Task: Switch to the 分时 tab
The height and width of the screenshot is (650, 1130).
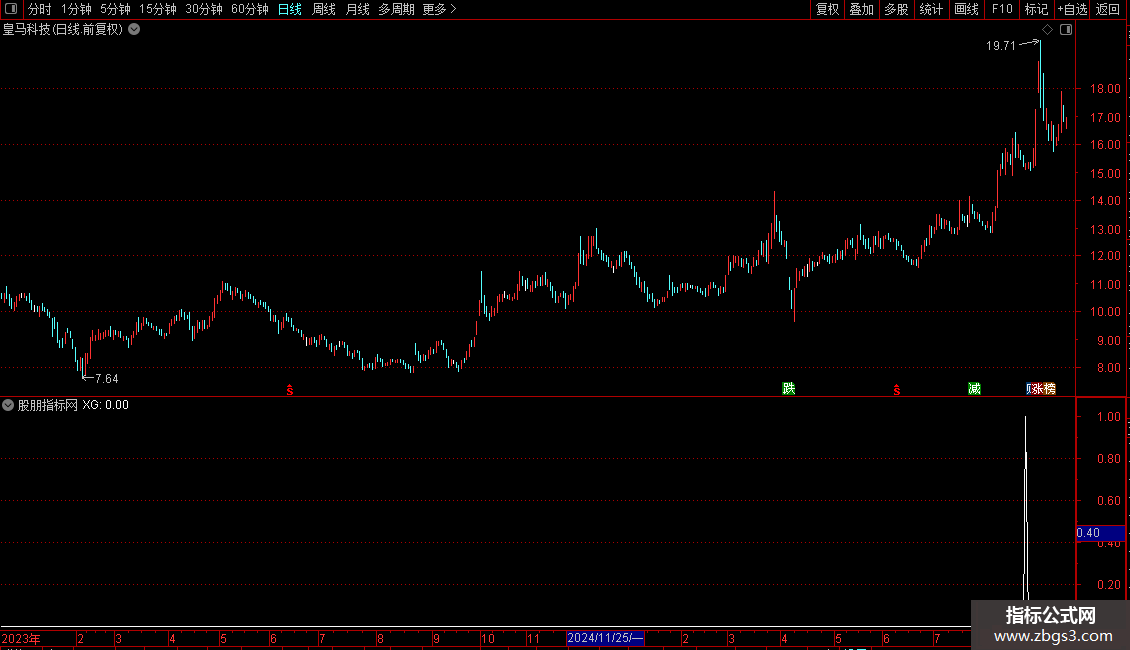Action: (x=40, y=9)
